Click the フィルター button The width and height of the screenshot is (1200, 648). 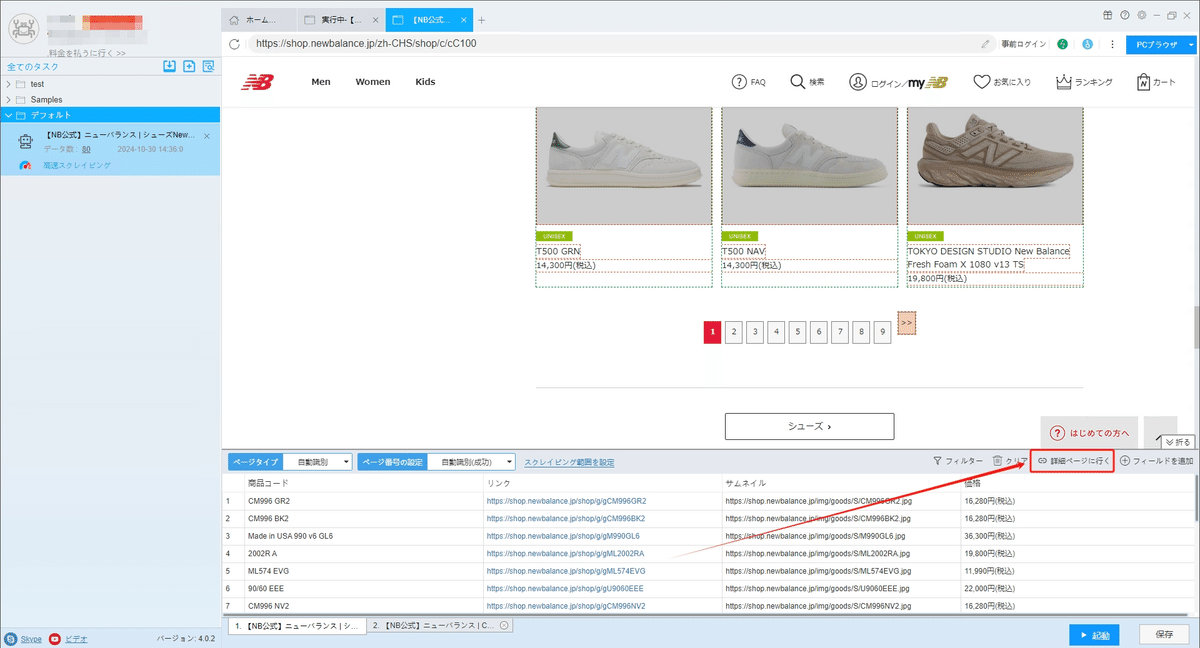pos(957,461)
